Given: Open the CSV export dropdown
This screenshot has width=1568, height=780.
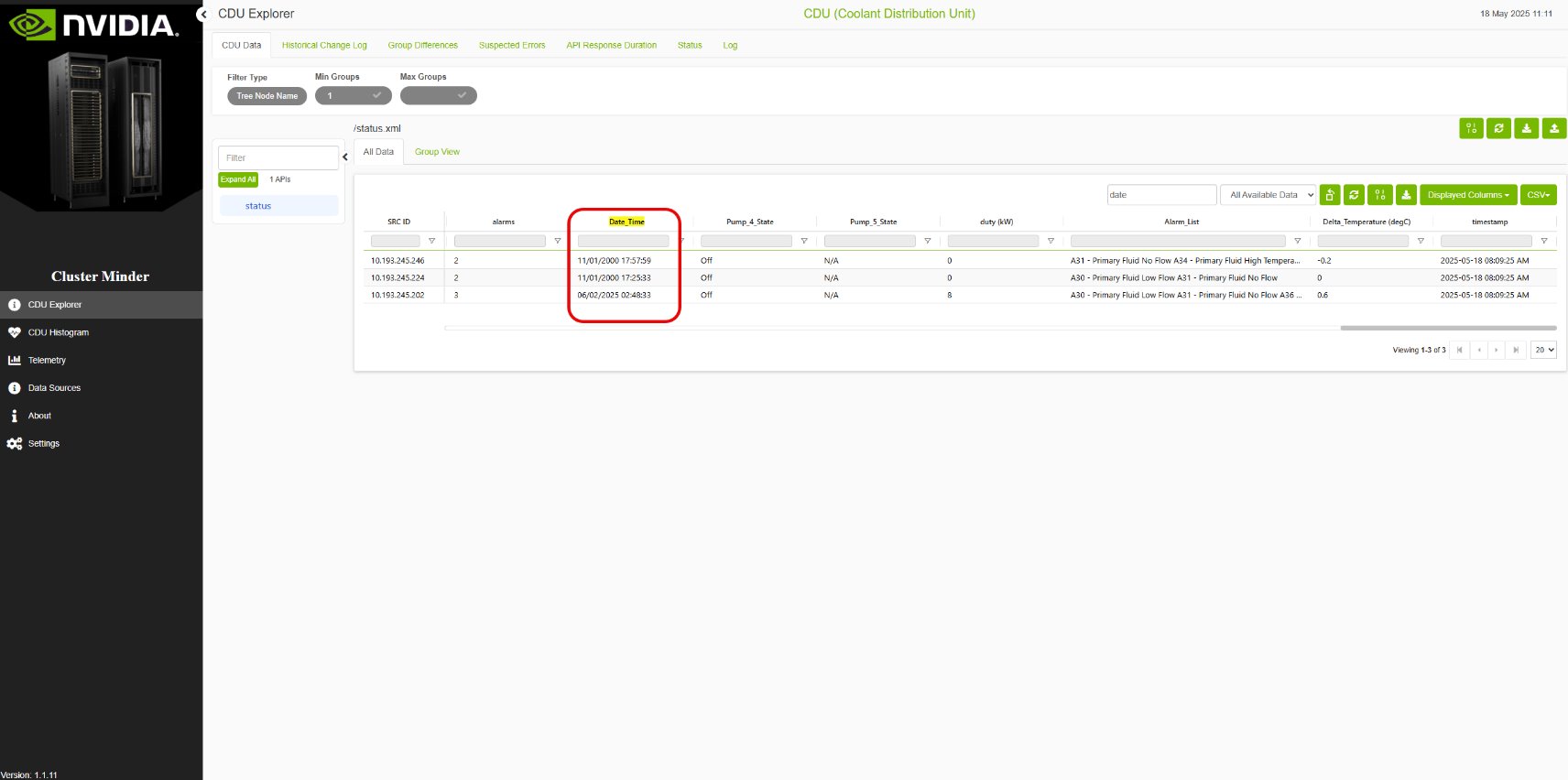Looking at the screenshot, I should [1539, 195].
